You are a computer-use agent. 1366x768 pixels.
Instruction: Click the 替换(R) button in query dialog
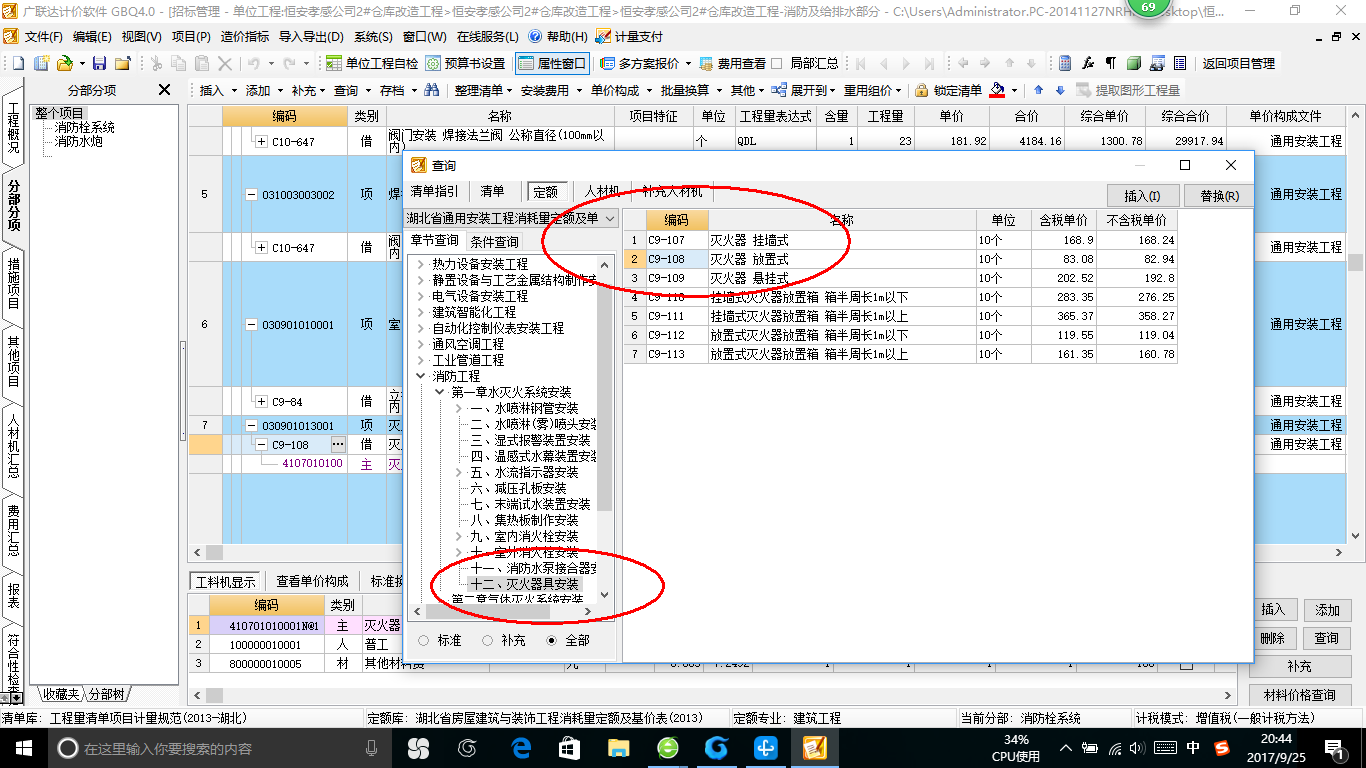coord(1219,195)
